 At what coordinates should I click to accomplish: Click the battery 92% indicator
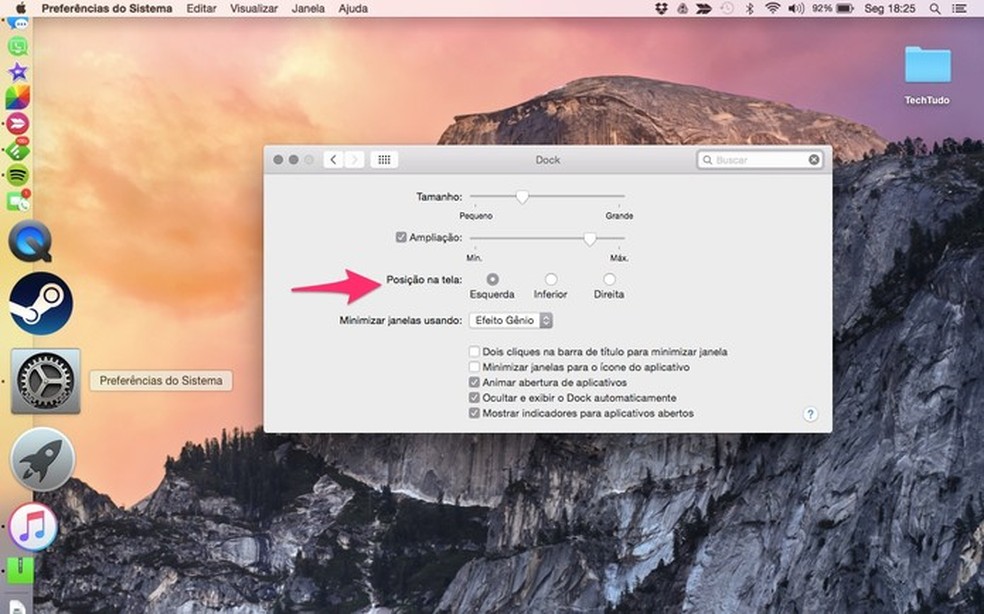click(833, 8)
